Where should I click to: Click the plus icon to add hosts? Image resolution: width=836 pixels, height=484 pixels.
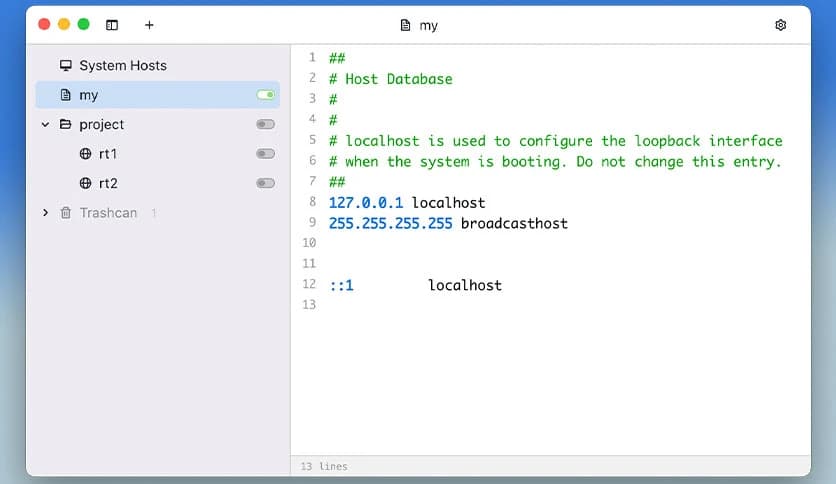(x=149, y=25)
